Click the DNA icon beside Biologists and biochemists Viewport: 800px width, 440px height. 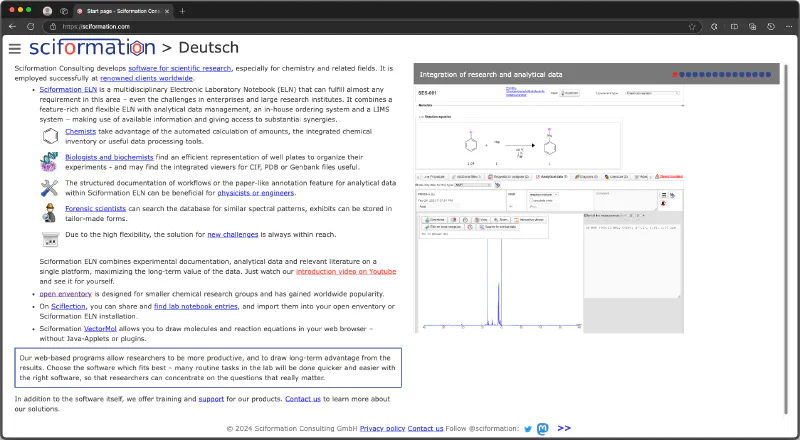(49, 162)
